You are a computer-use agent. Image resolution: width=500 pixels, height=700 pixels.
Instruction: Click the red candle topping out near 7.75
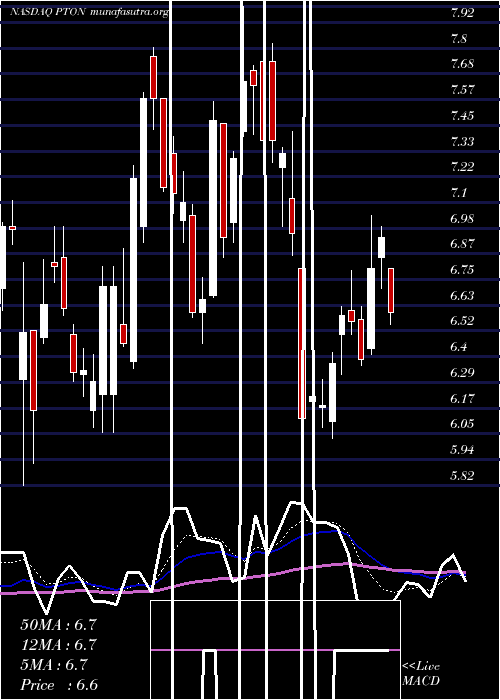(154, 77)
